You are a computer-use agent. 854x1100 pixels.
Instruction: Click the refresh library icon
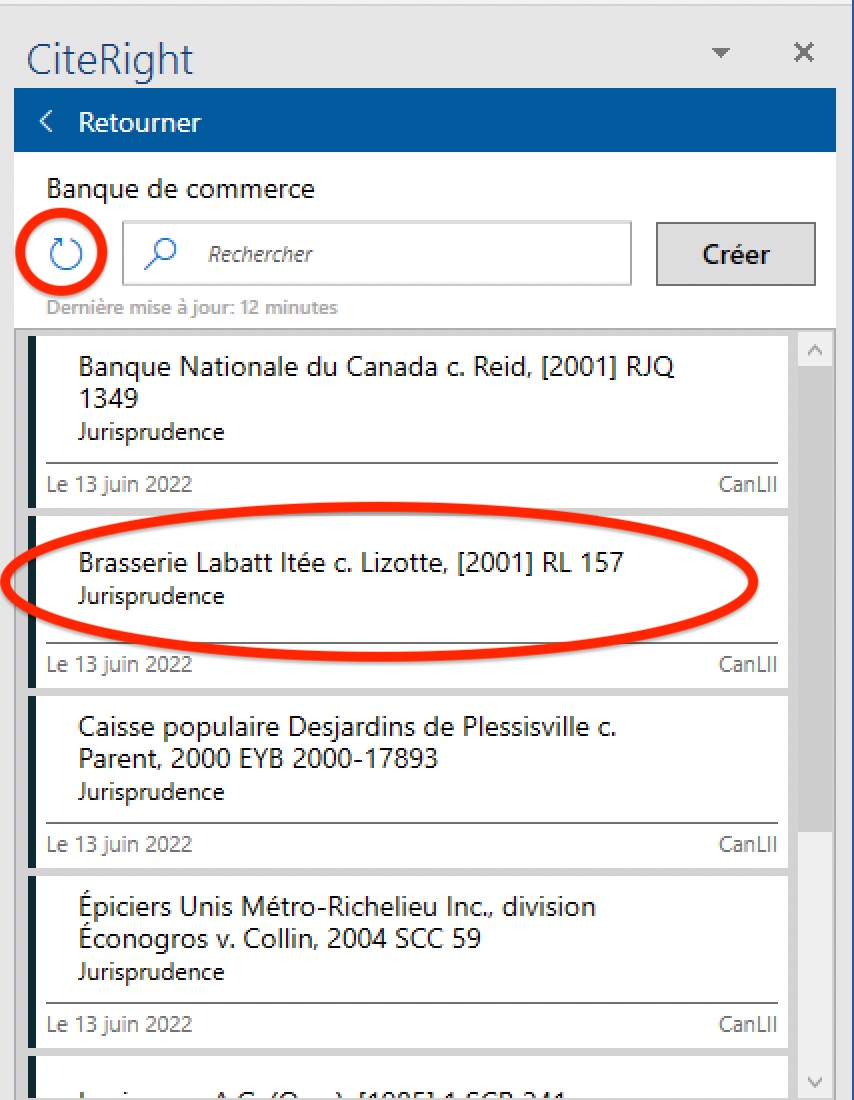65,253
